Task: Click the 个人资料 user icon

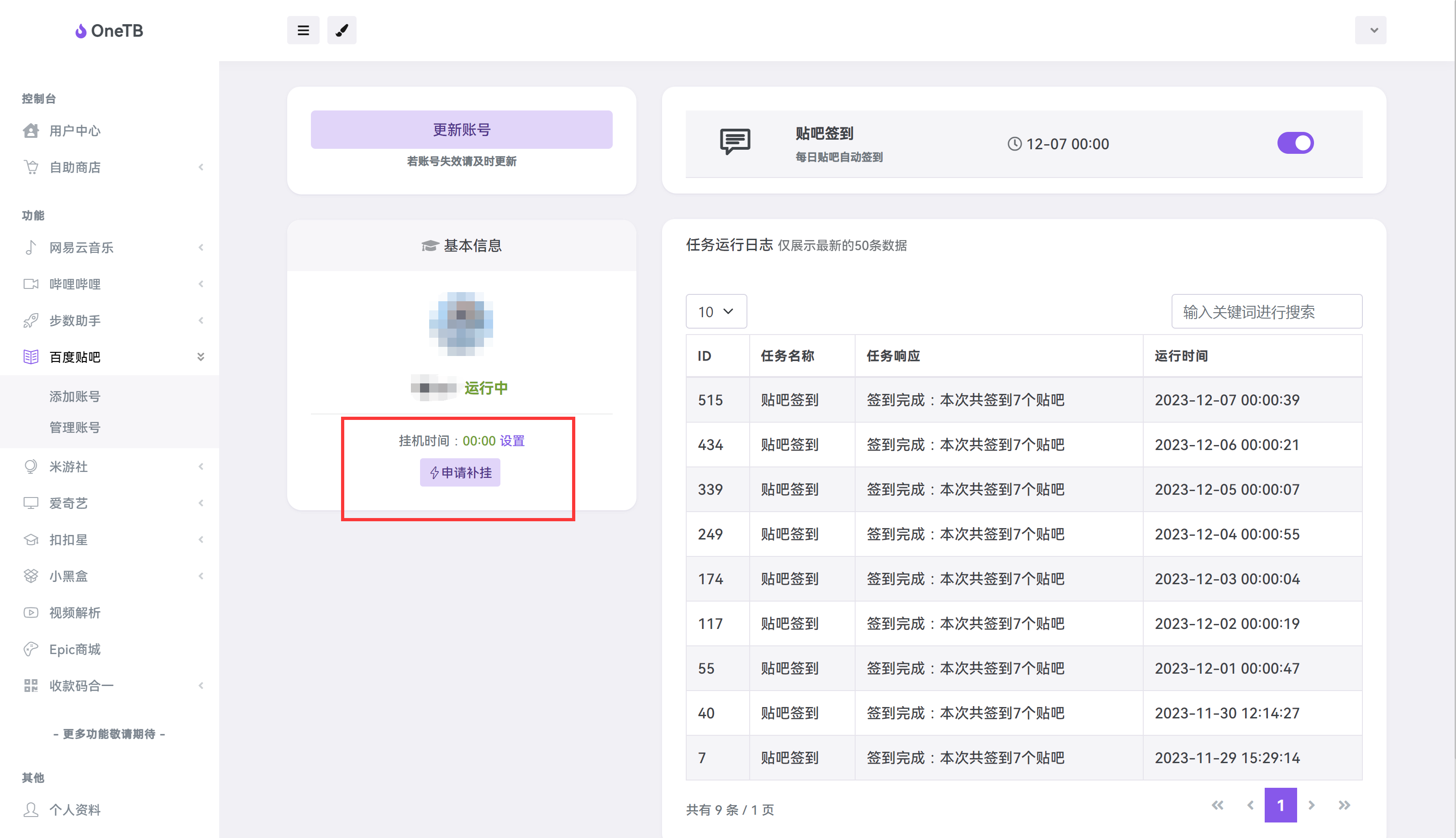Action: coord(31,809)
